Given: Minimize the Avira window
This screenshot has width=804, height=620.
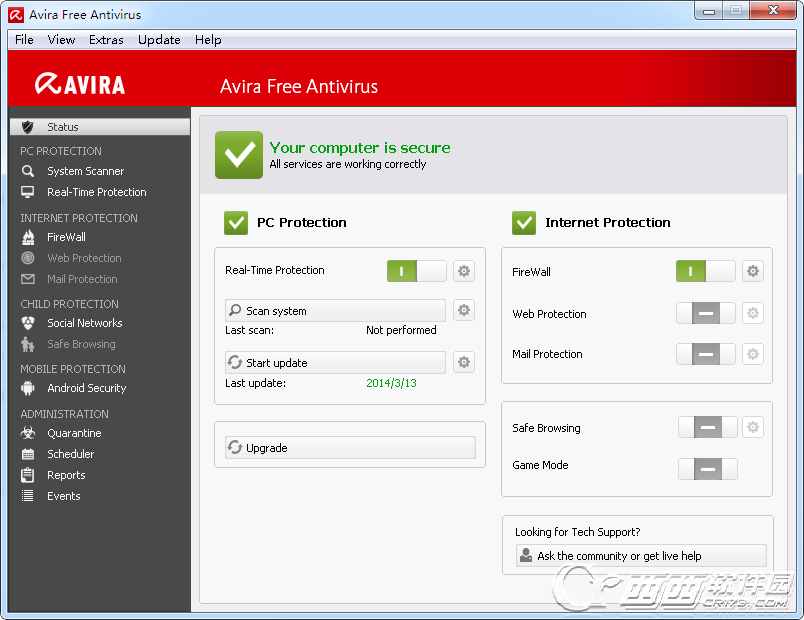Looking at the screenshot, I should click(709, 11).
